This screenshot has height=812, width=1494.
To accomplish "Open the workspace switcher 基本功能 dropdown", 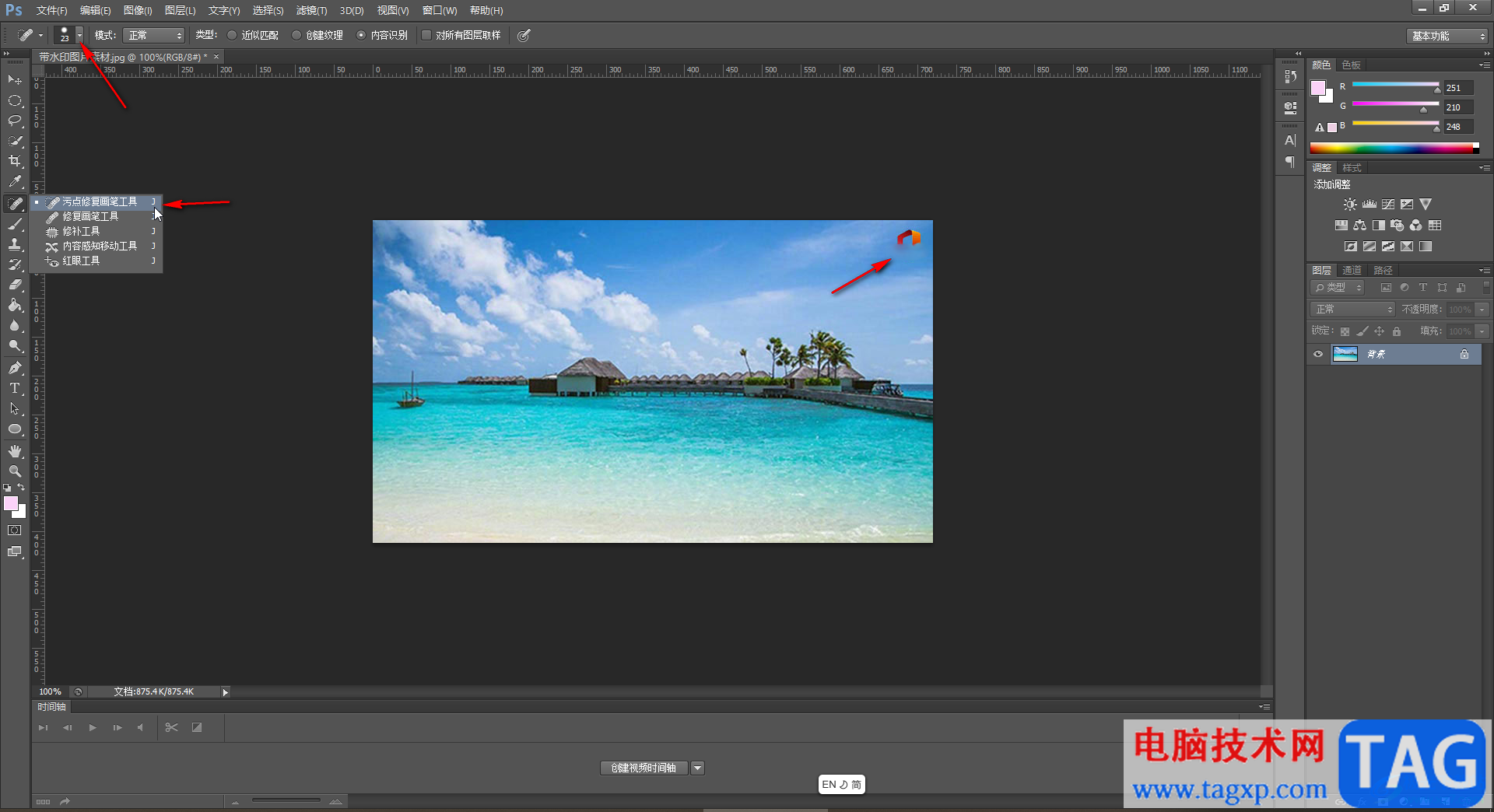I will (1447, 36).
